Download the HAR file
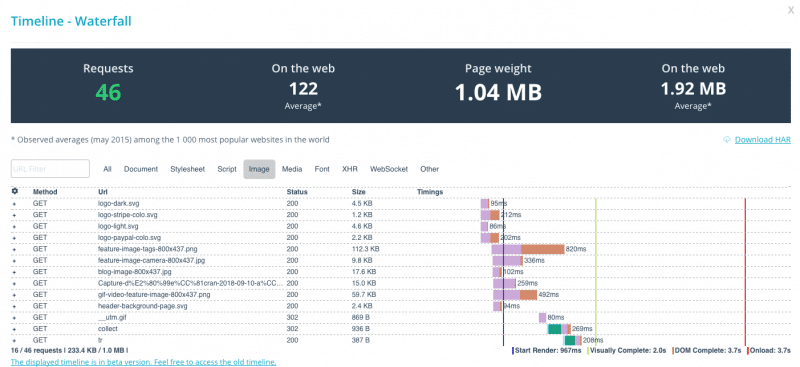 click(x=762, y=140)
